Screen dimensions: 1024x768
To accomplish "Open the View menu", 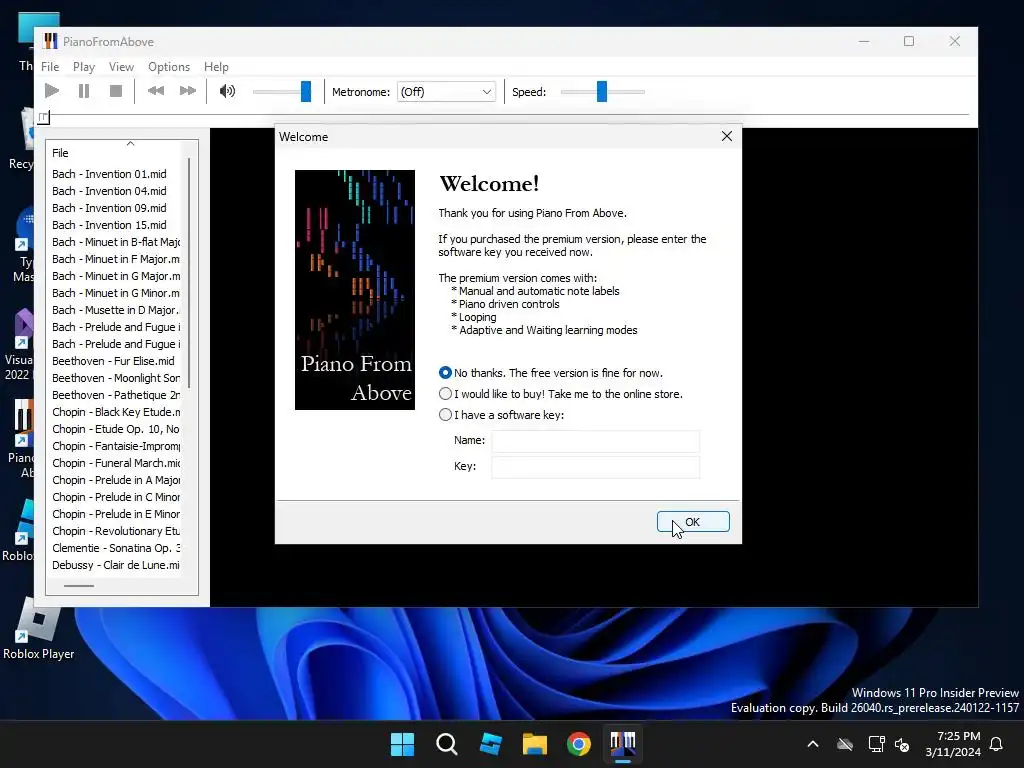I will 121,67.
